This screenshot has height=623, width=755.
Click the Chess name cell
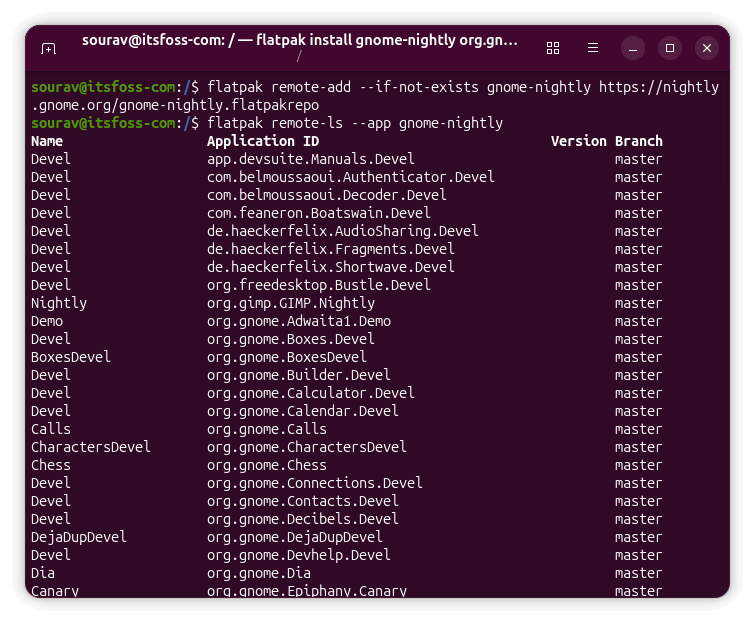51,465
